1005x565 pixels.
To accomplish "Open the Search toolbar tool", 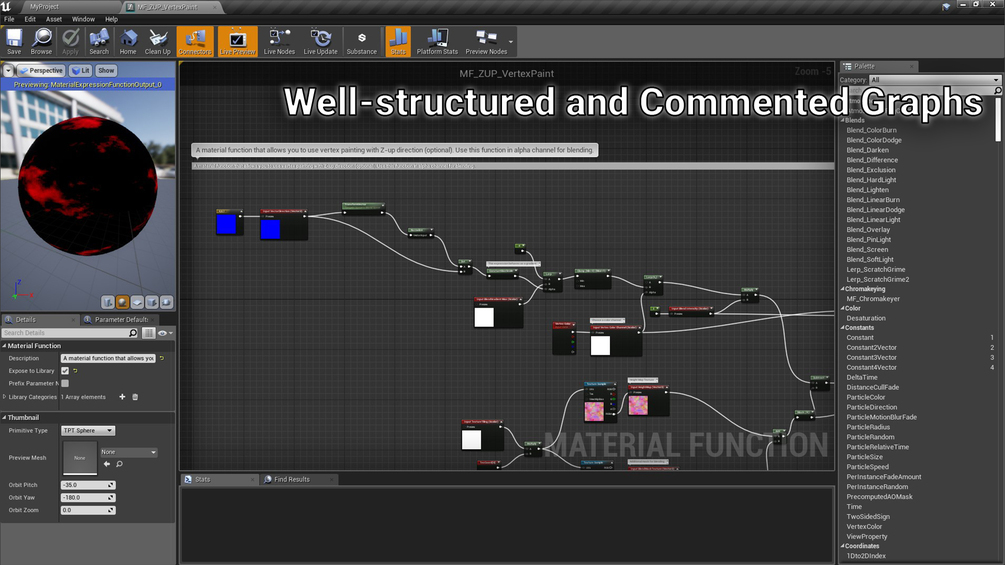I will [x=99, y=42].
